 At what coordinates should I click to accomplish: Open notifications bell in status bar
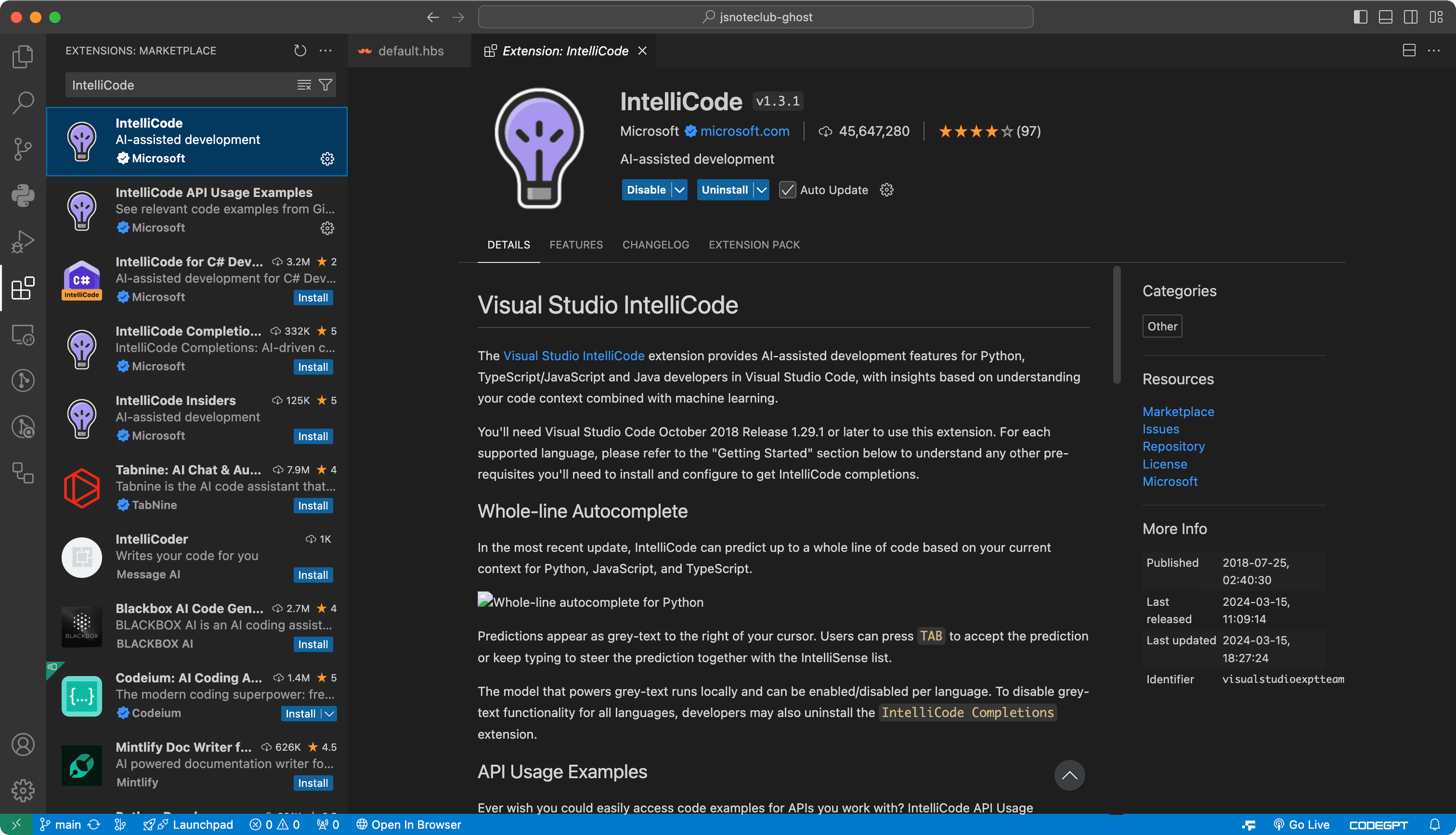1435,825
